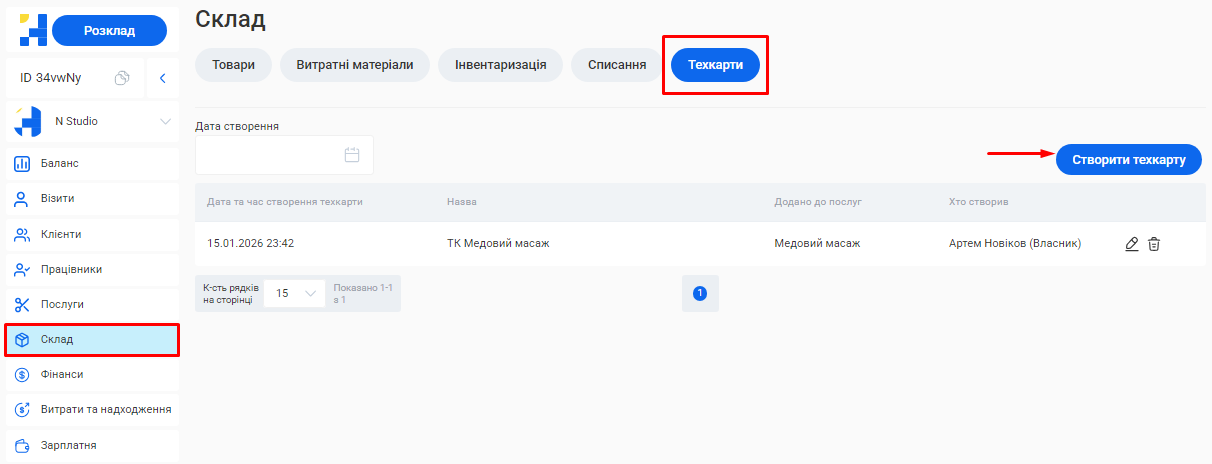Select the Інвентаризація tab

[500, 65]
